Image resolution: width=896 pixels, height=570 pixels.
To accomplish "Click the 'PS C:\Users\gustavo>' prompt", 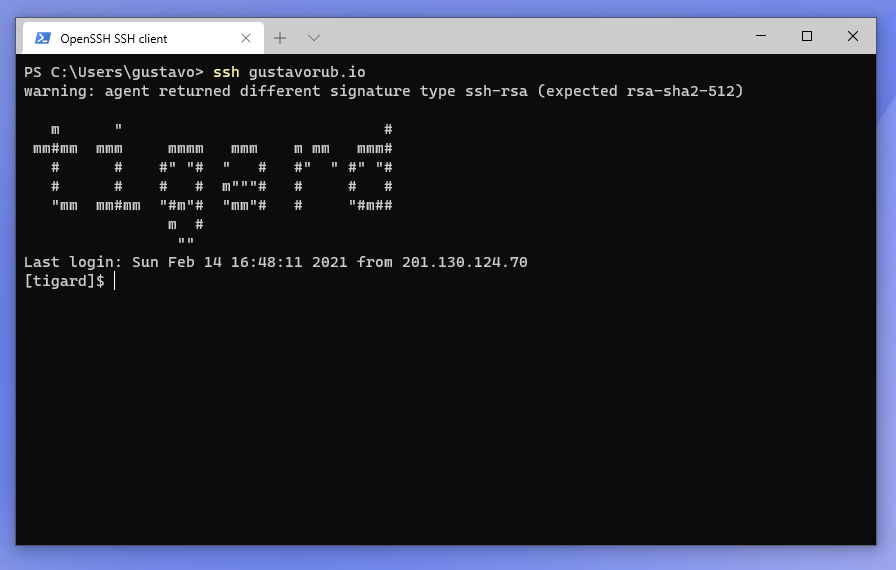I will click(114, 72).
